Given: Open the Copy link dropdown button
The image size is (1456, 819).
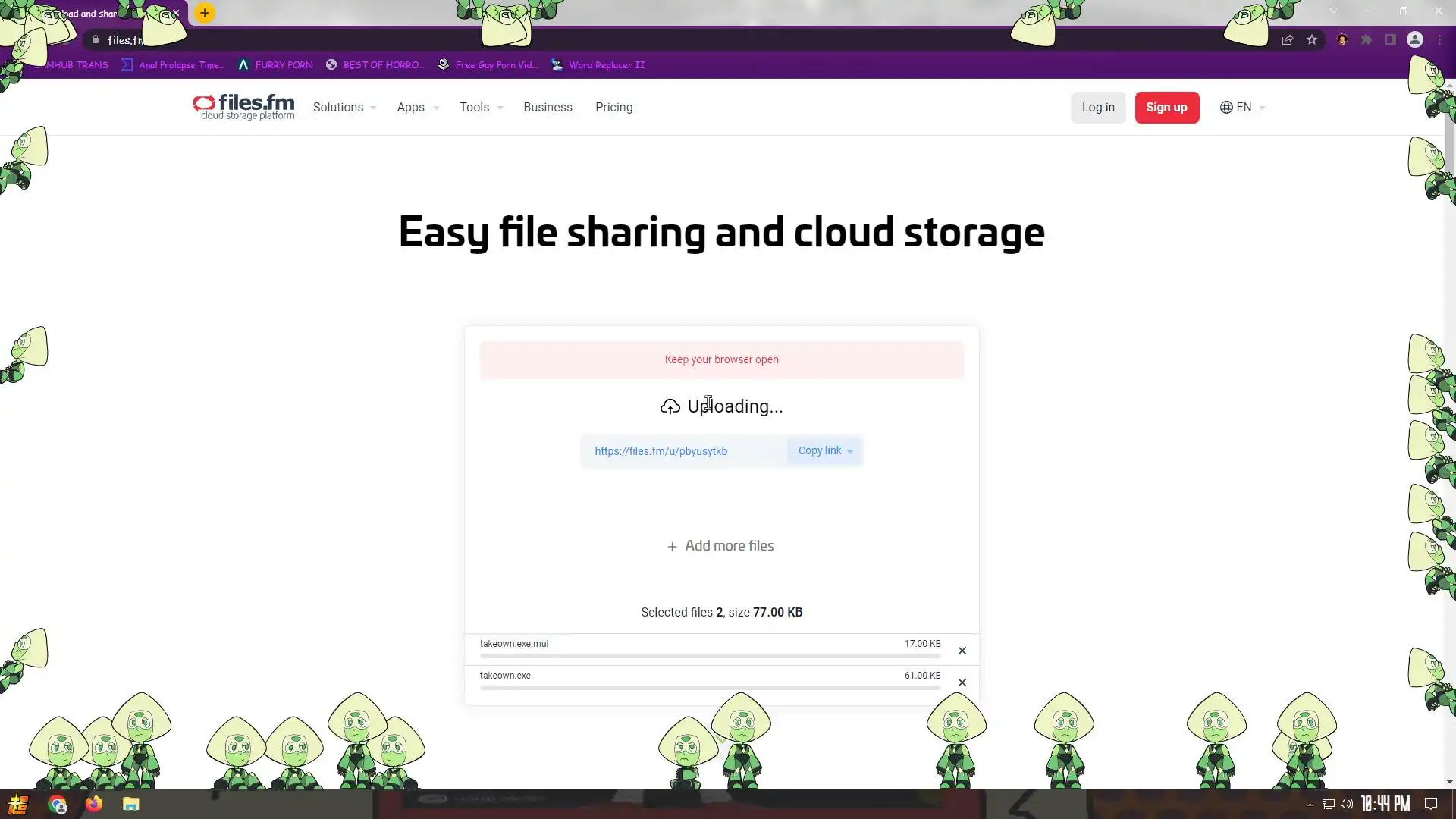Looking at the screenshot, I should (x=824, y=451).
